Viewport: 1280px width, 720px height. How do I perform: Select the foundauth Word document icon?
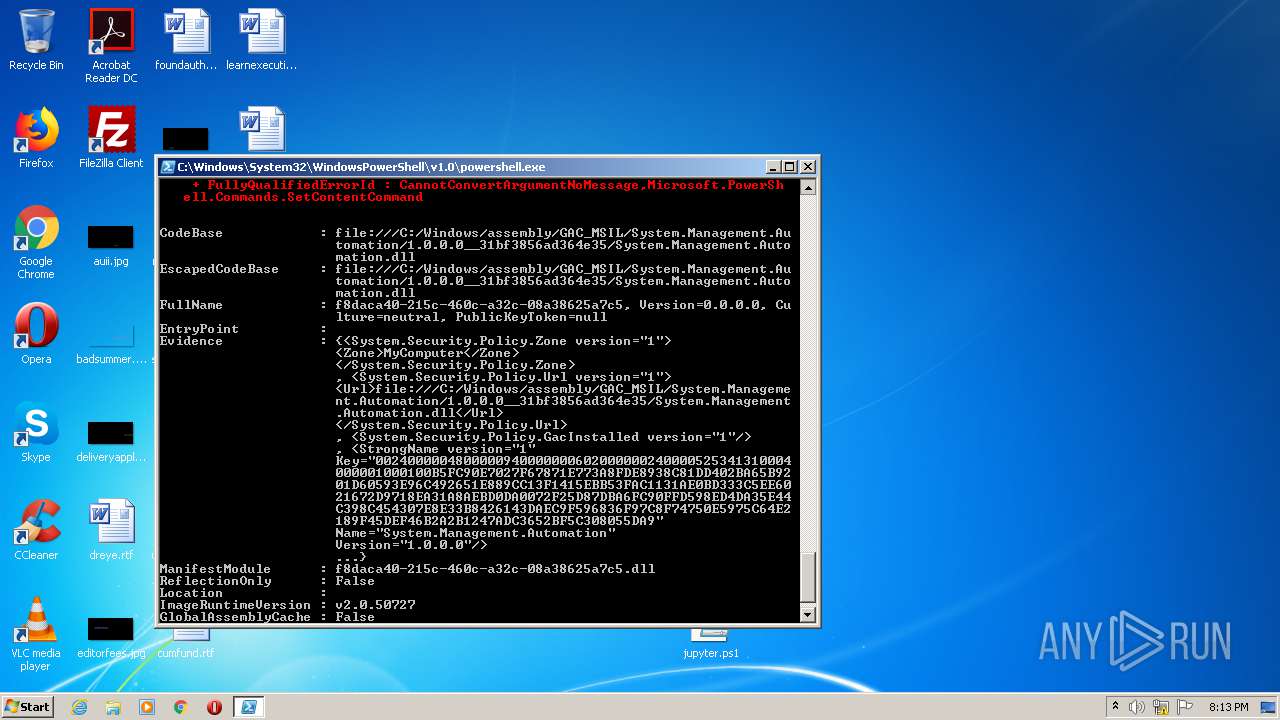point(186,40)
